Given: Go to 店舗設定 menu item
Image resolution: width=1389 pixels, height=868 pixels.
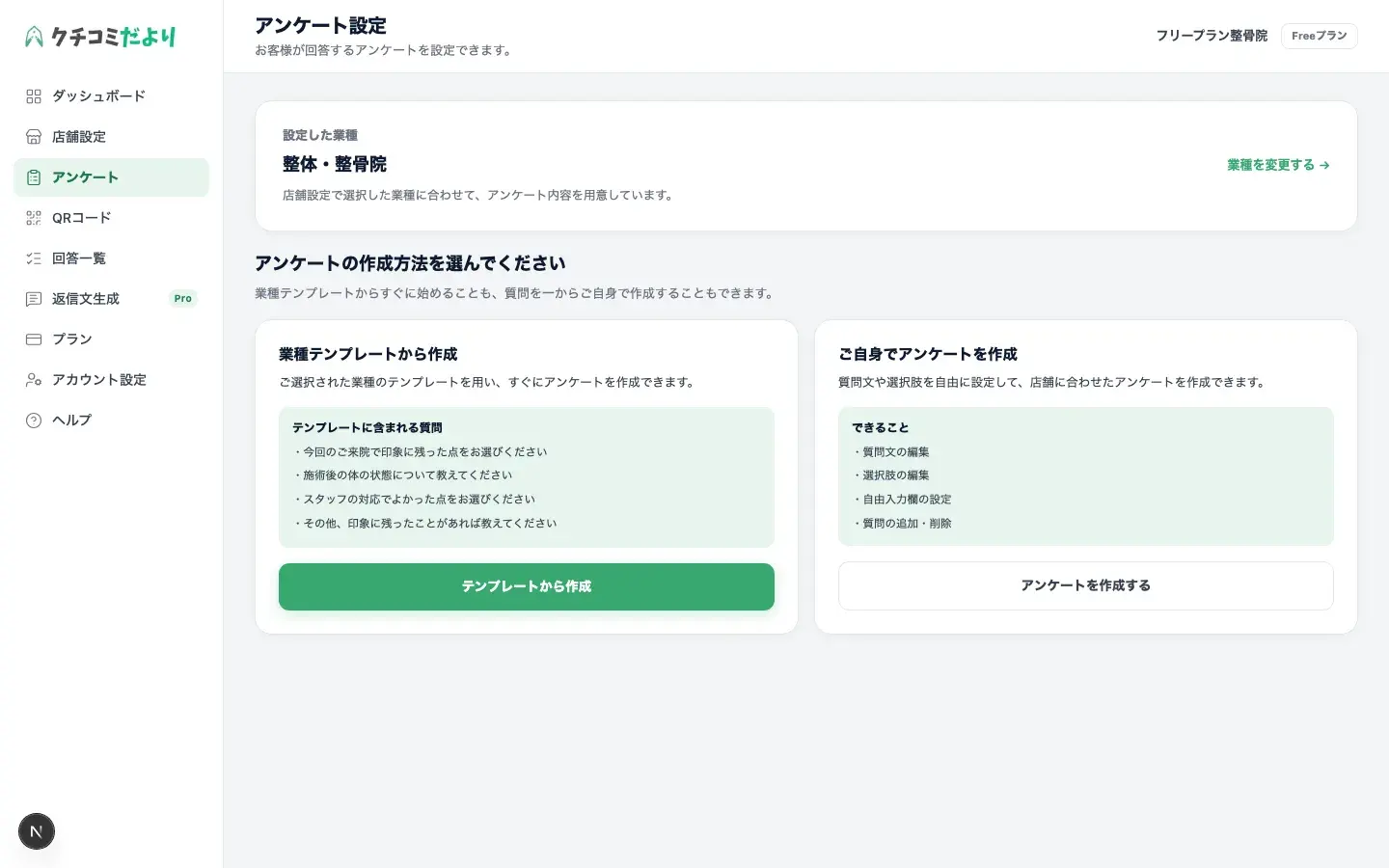Looking at the screenshot, I should click(112, 137).
